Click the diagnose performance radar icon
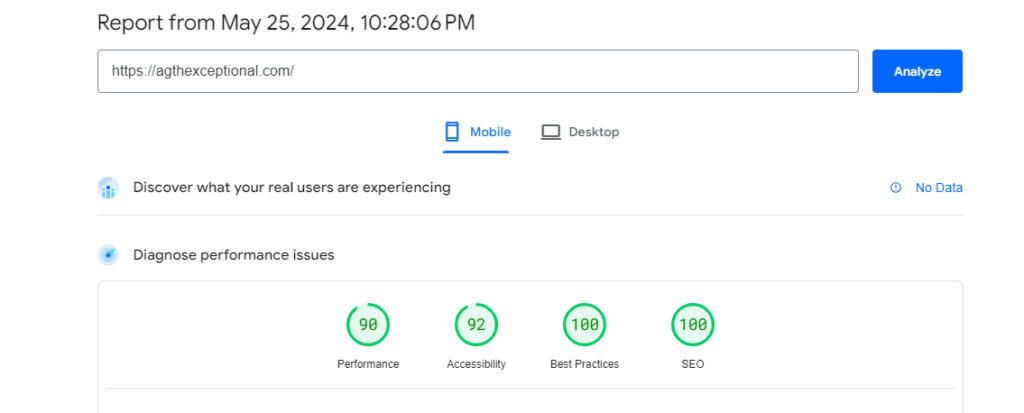The width and height of the screenshot is (1024, 413). 108,255
